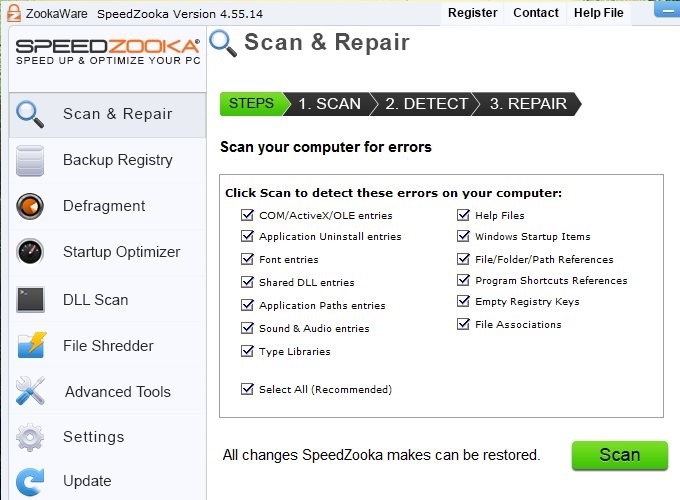Click the Advanced Tools wrench icon

(31, 391)
